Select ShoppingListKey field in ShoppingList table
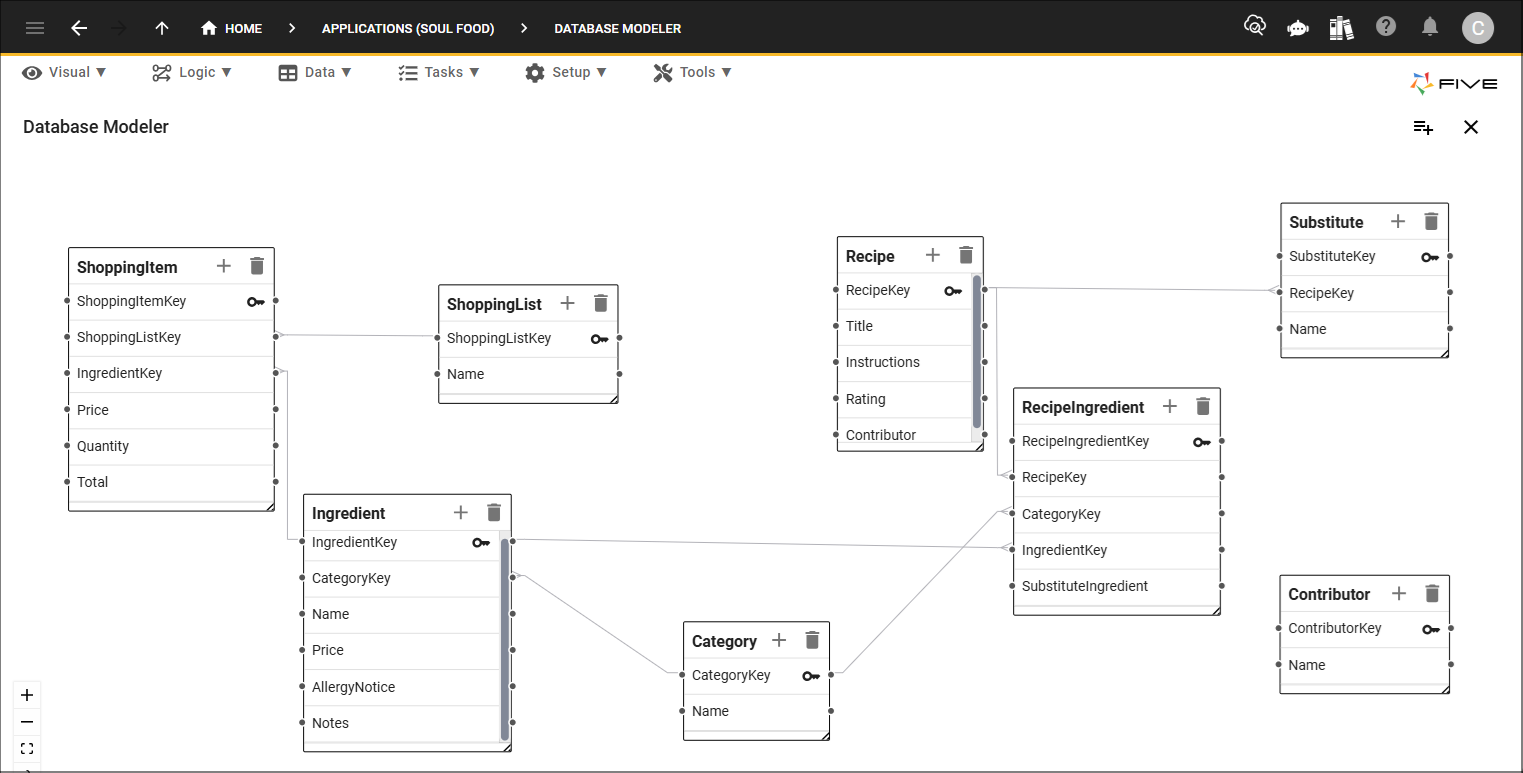 coord(528,338)
